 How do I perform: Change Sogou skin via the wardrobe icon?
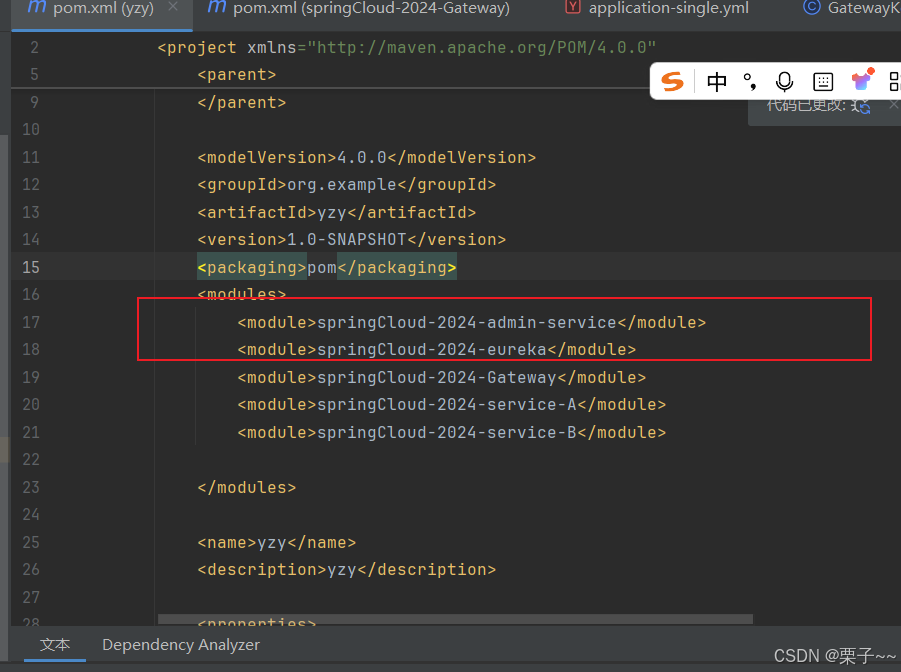point(862,82)
